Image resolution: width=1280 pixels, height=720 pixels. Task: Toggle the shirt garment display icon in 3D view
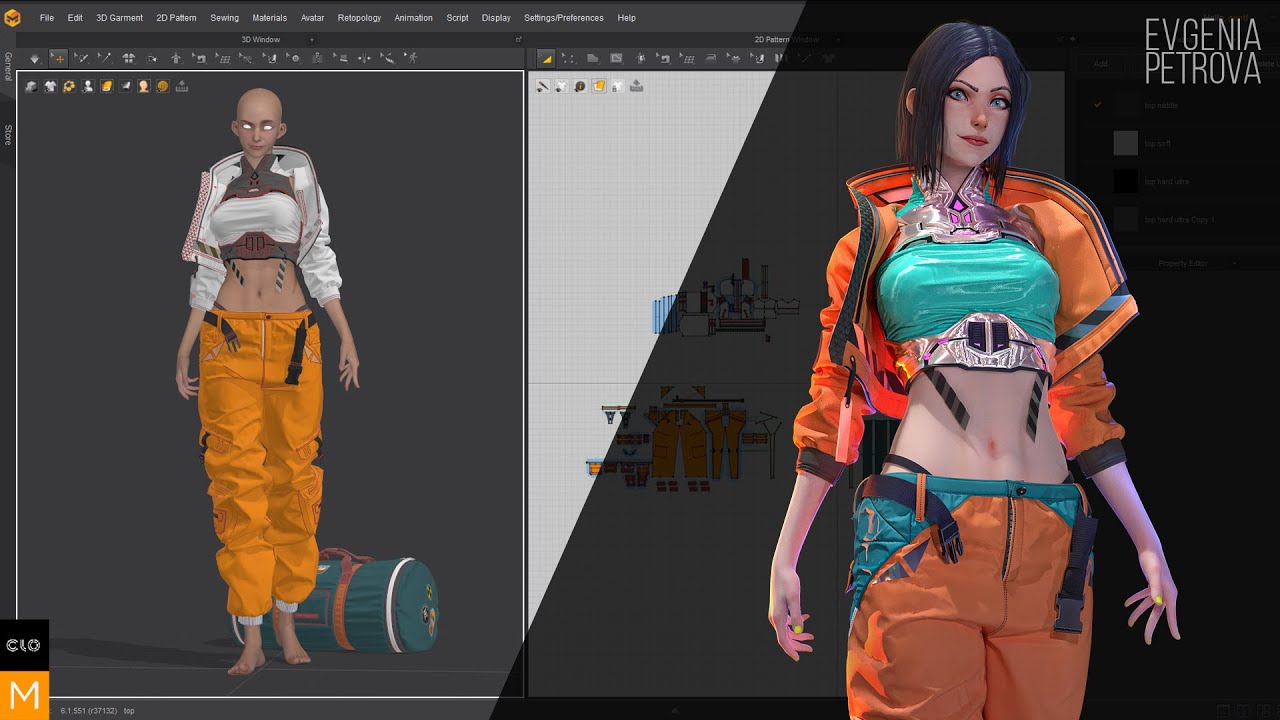50,87
